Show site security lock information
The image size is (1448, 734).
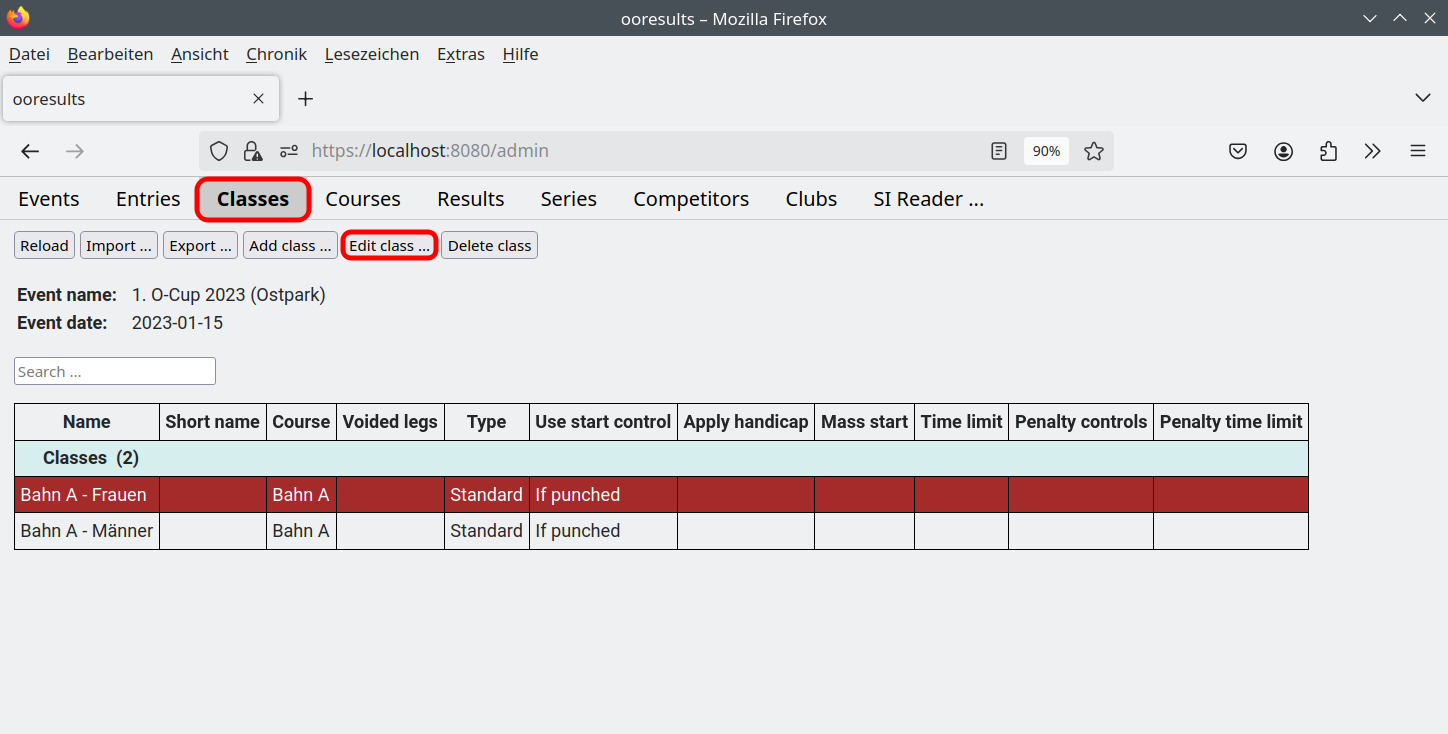253,151
